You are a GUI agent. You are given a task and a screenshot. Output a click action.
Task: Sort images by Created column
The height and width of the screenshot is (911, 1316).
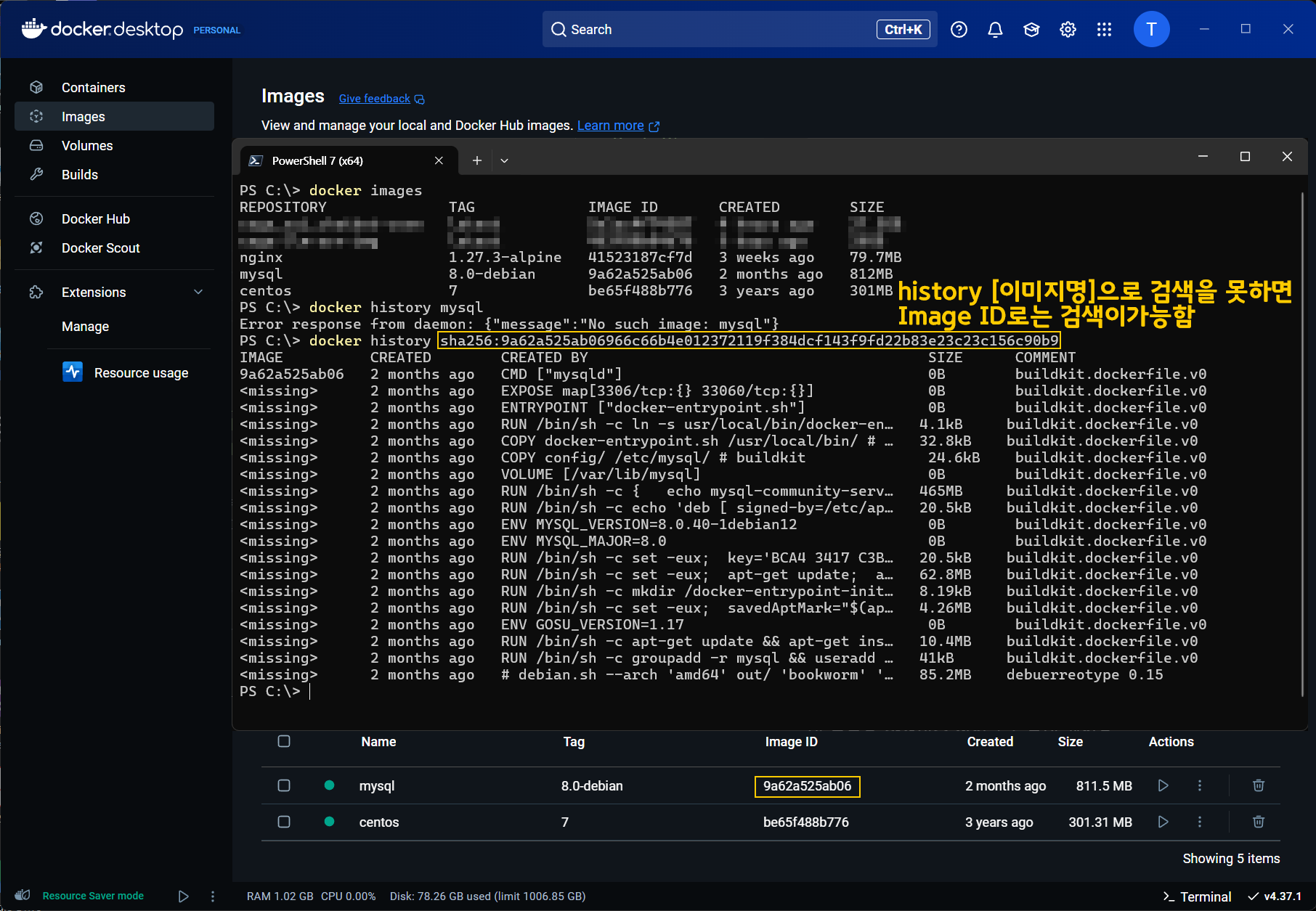(990, 742)
